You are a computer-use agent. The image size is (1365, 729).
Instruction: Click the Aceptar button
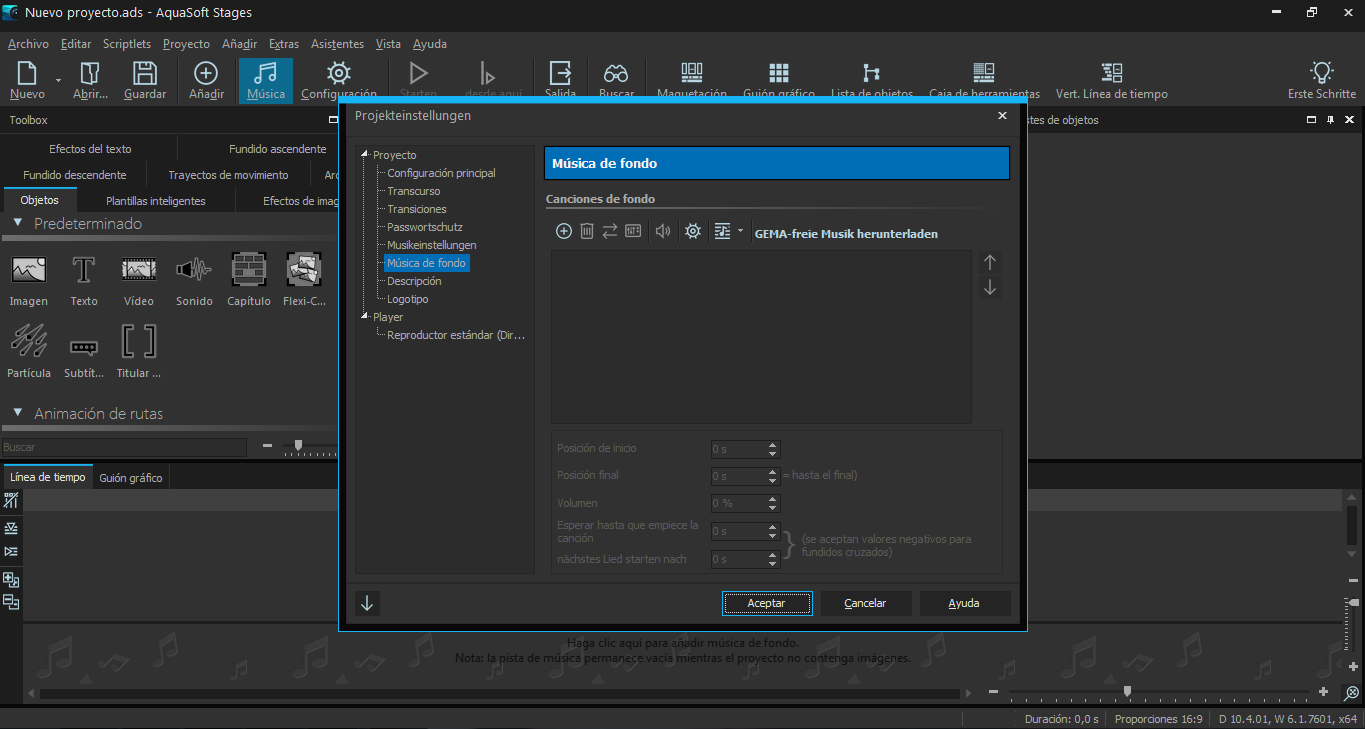point(767,603)
